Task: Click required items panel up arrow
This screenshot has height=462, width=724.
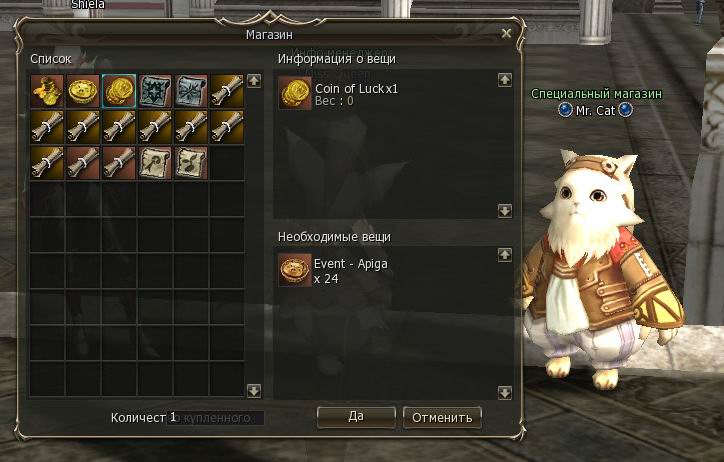Action: coord(505,255)
